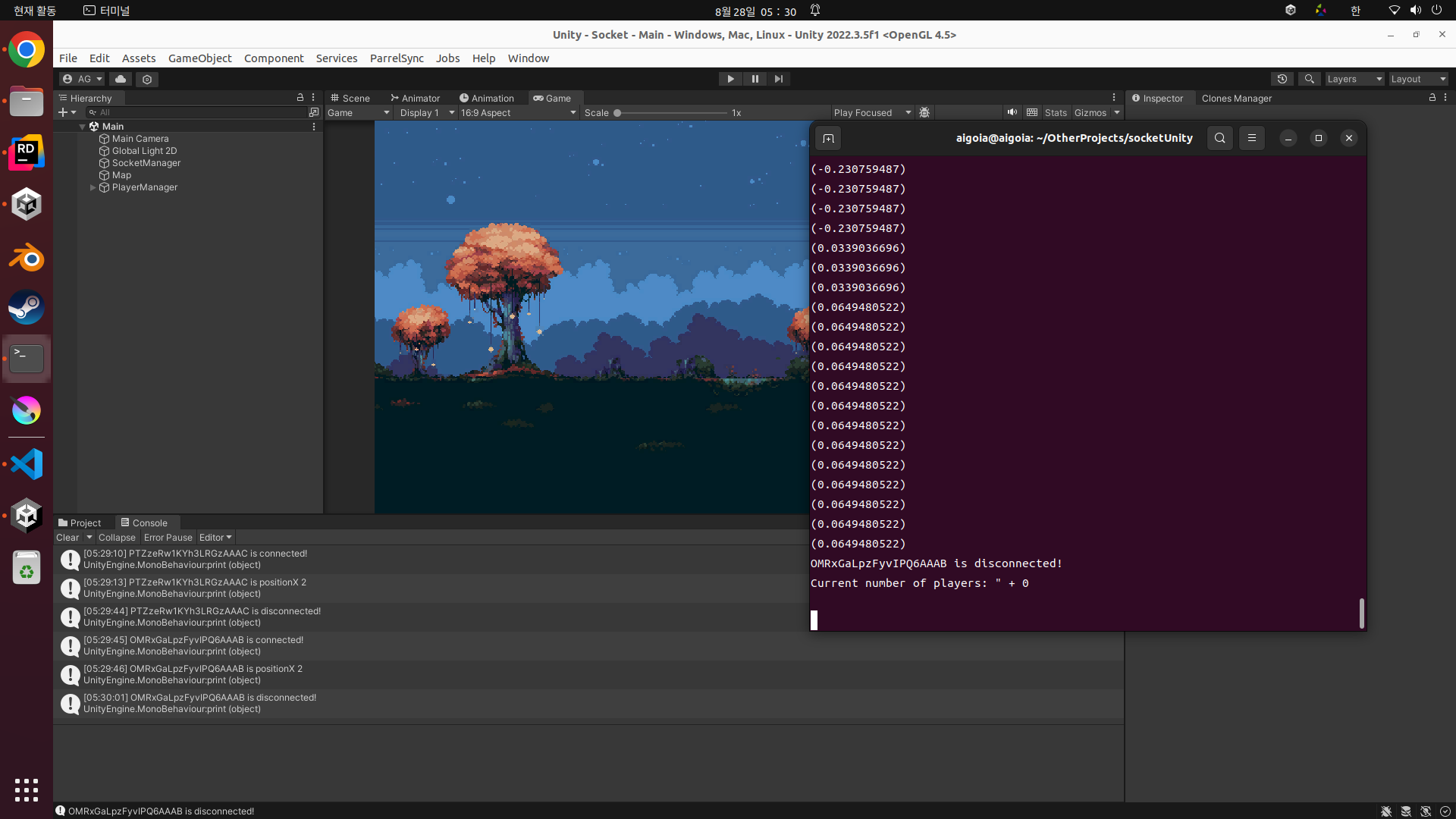The height and width of the screenshot is (819, 1456).
Task: Open the Game view mode dropdown
Action: click(359, 112)
